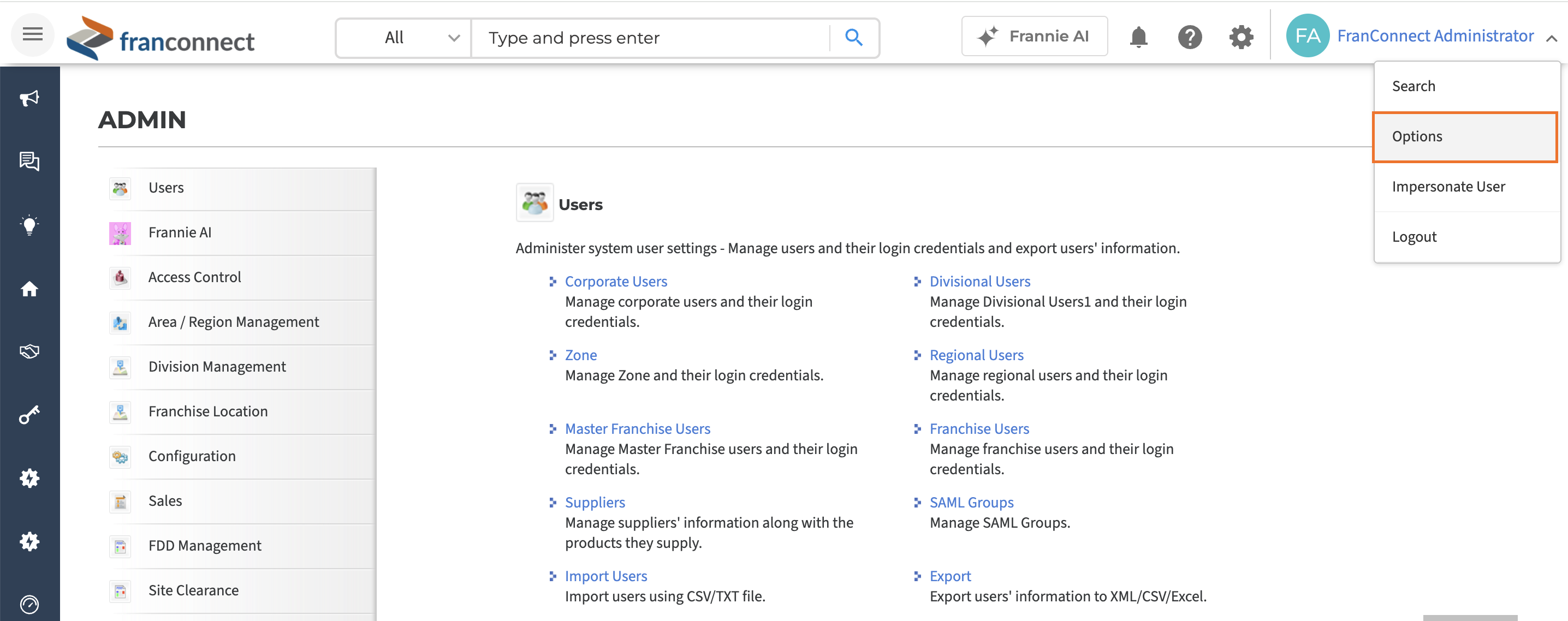Click the FranConnect logo
Screen dimensions: 1568x621
coord(161,38)
